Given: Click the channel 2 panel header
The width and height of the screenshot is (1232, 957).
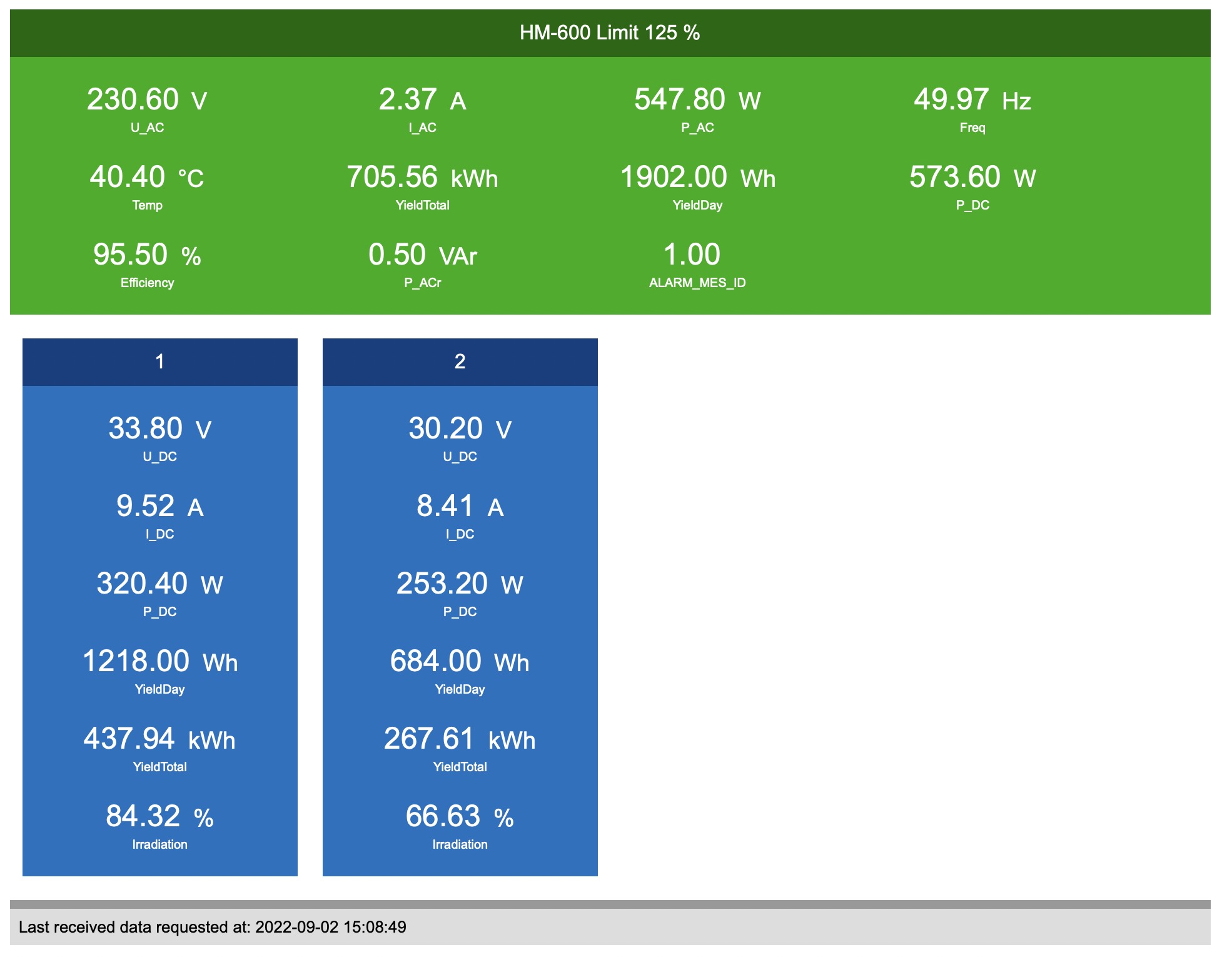Looking at the screenshot, I should tap(460, 362).
